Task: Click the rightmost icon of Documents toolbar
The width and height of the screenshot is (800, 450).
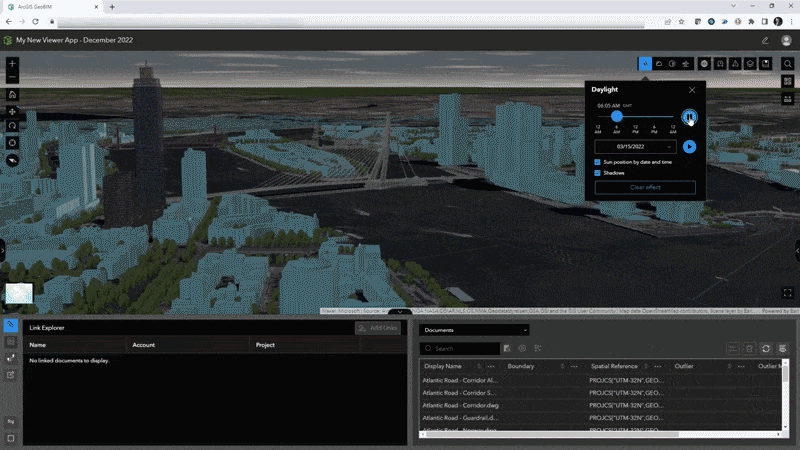Action: click(x=783, y=348)
